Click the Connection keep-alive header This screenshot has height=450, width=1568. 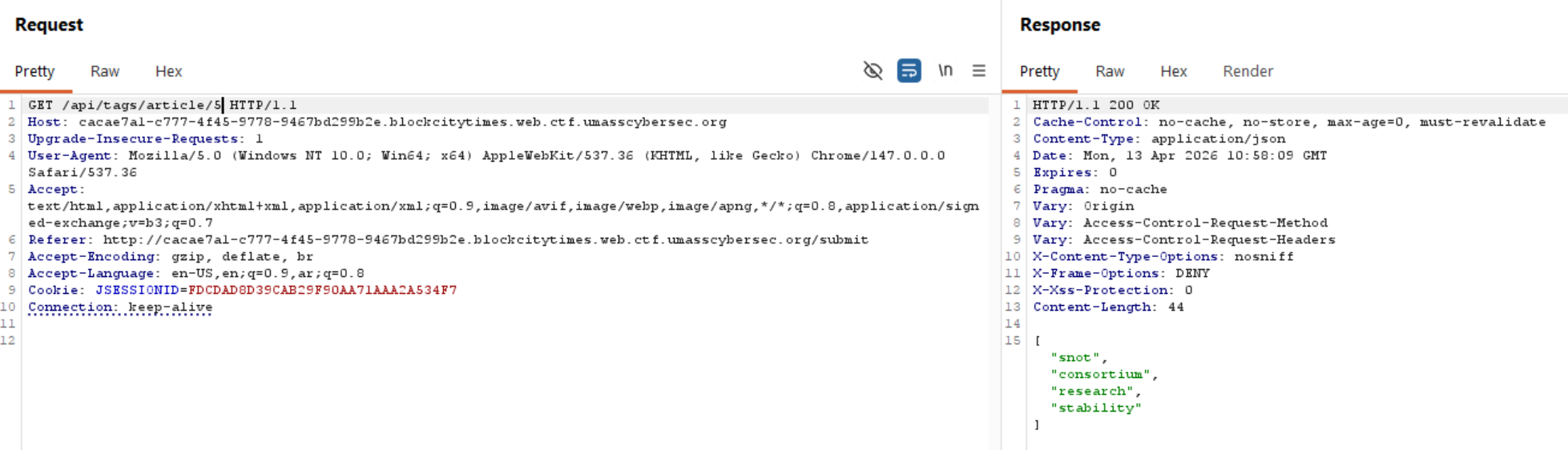(x=120, y=307)
